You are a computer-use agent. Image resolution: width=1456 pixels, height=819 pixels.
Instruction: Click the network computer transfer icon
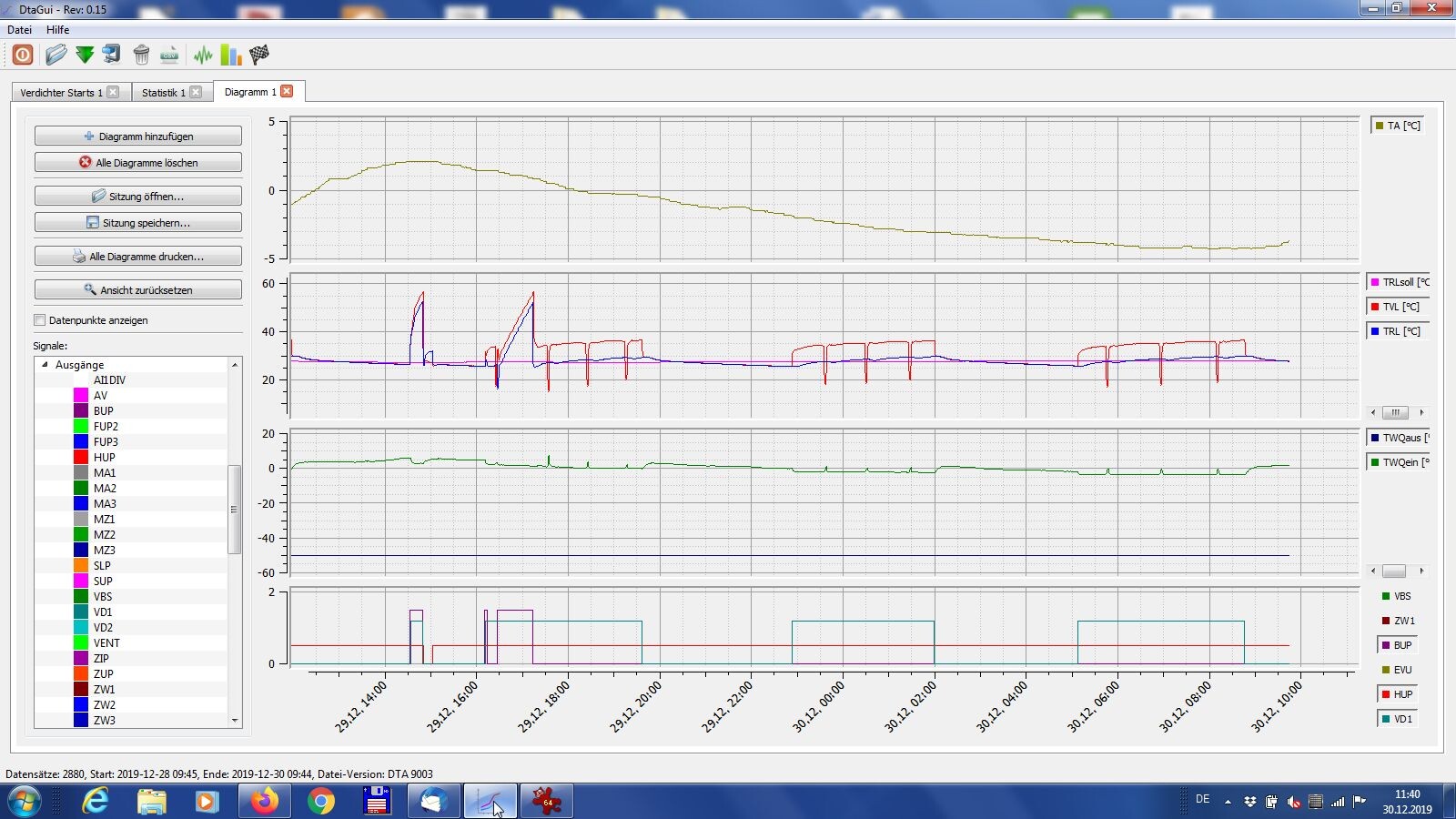click(x=112, y=55)
